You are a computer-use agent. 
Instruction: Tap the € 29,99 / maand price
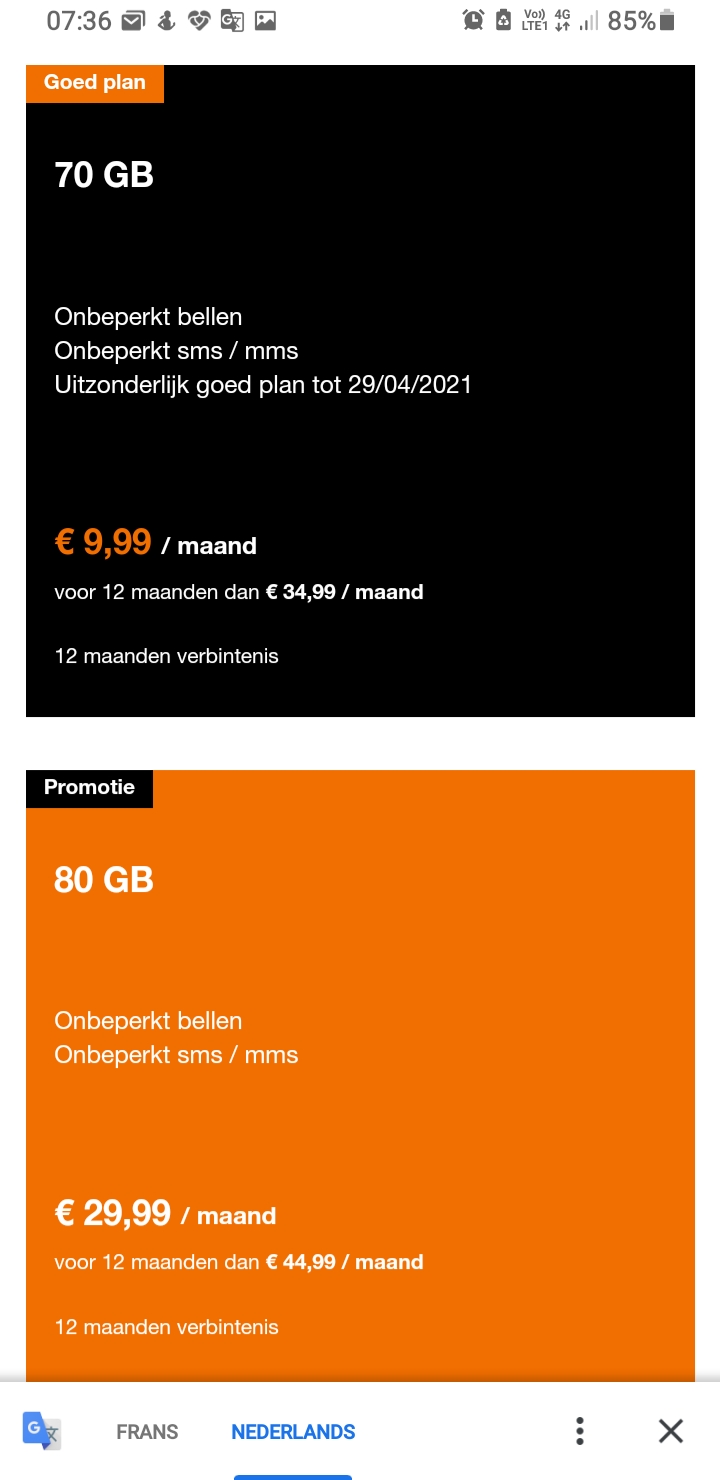tap(165, 1214)
